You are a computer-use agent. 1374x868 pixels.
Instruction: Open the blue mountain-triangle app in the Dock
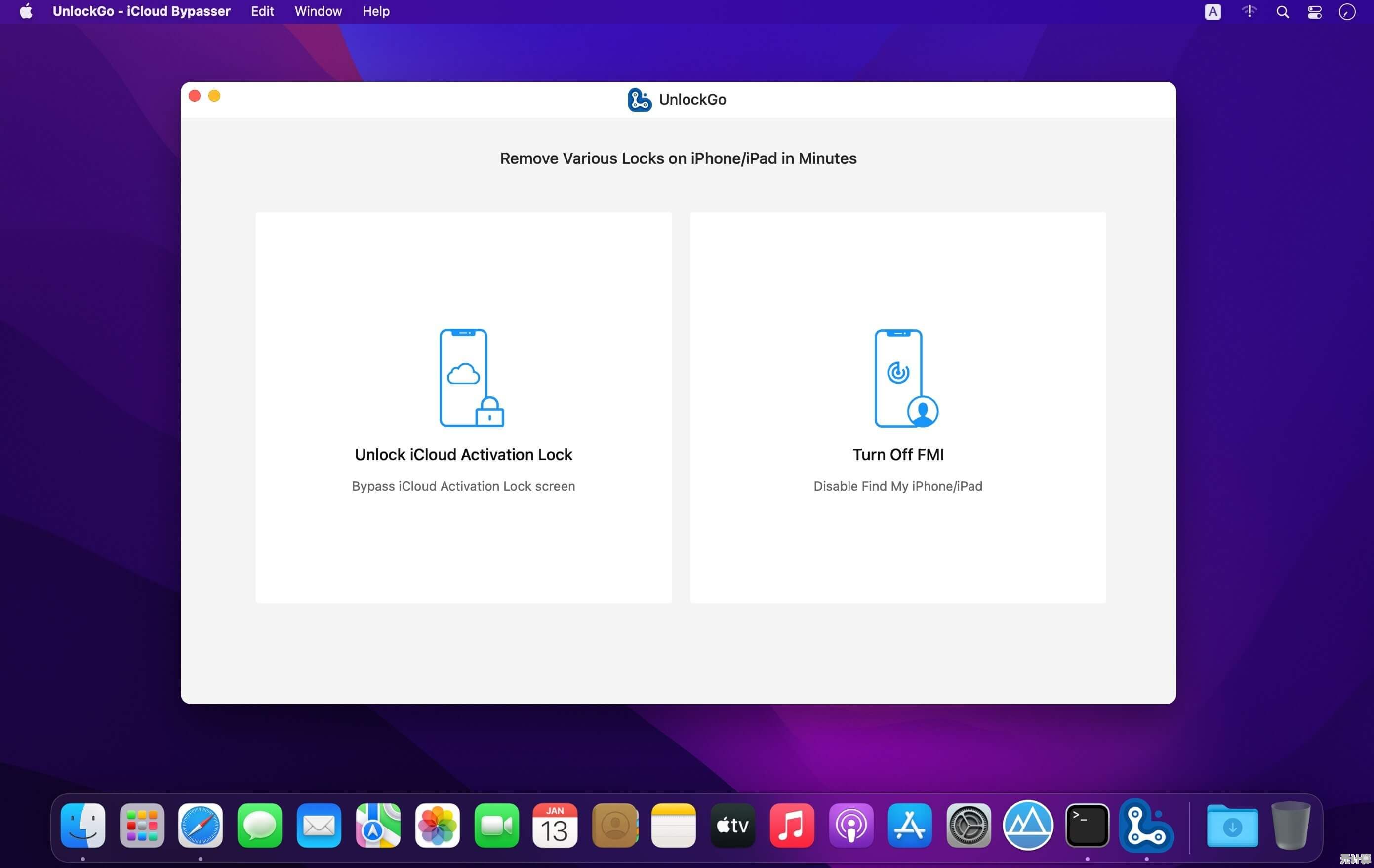pos(1028,825)
